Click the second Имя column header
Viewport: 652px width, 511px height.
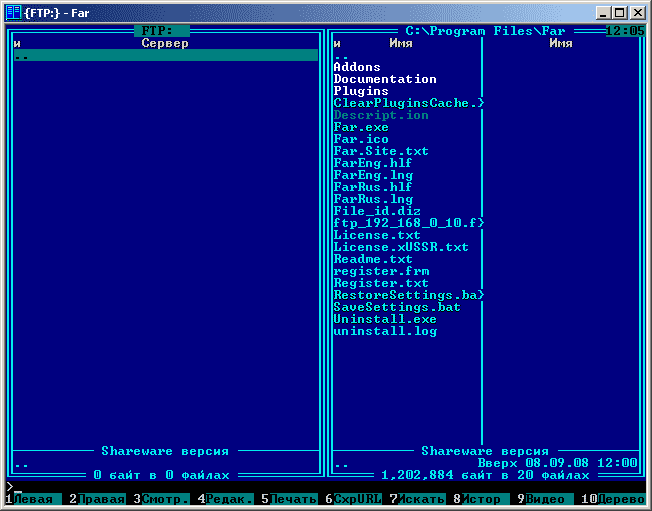coord(561,43)
